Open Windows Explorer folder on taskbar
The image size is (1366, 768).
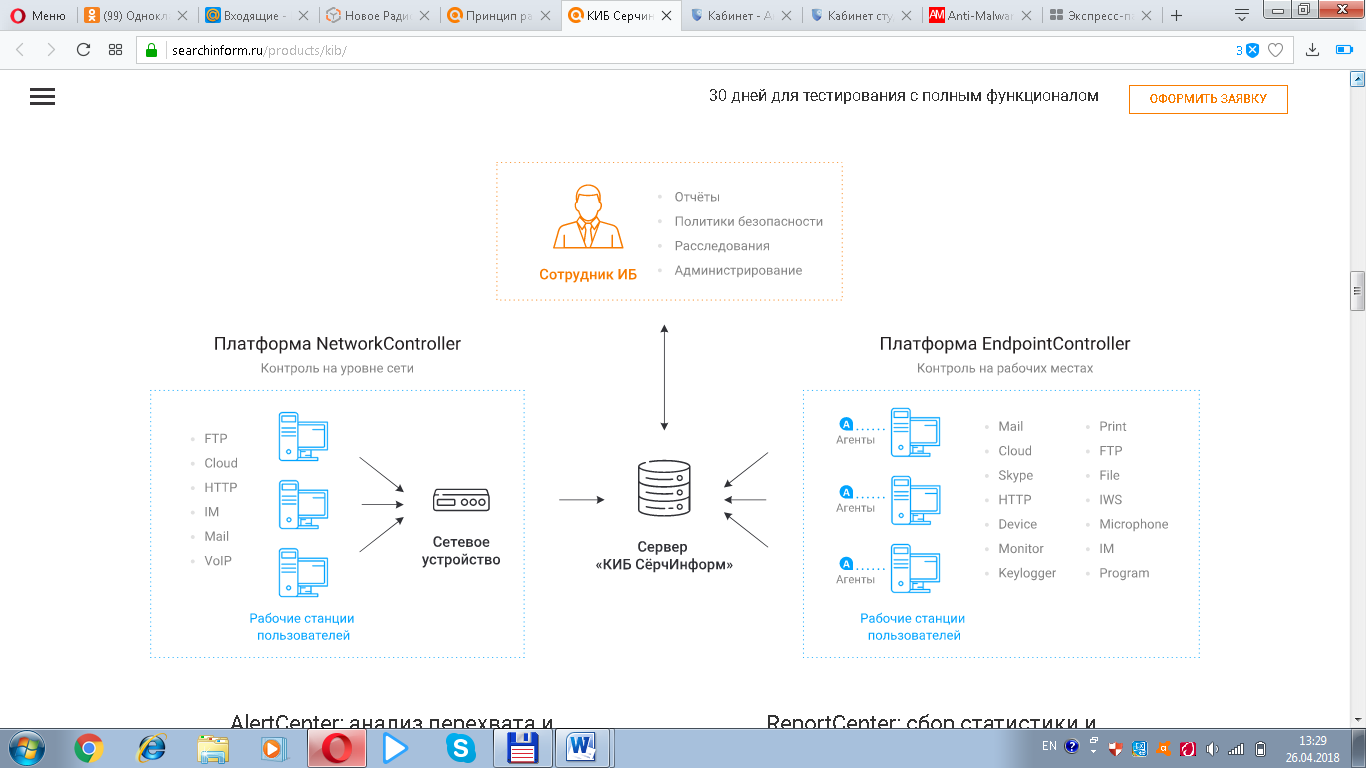tap(213, 748)
